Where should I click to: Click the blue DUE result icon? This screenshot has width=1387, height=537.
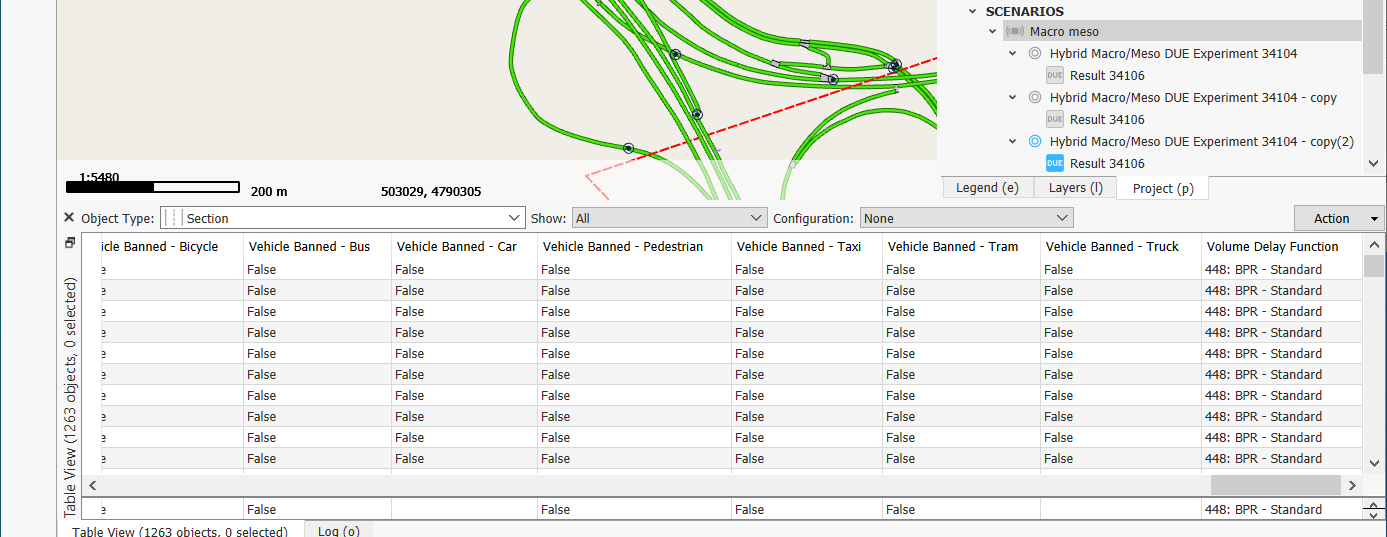coord(1055,163)
